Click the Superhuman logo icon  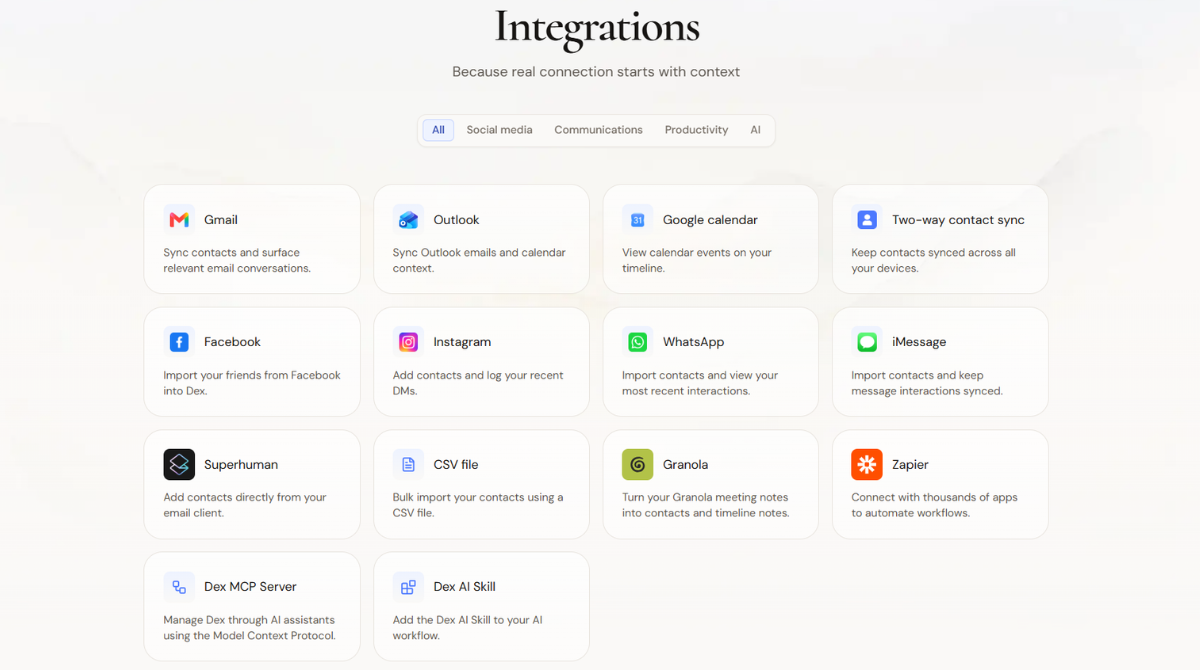[179, 465]
